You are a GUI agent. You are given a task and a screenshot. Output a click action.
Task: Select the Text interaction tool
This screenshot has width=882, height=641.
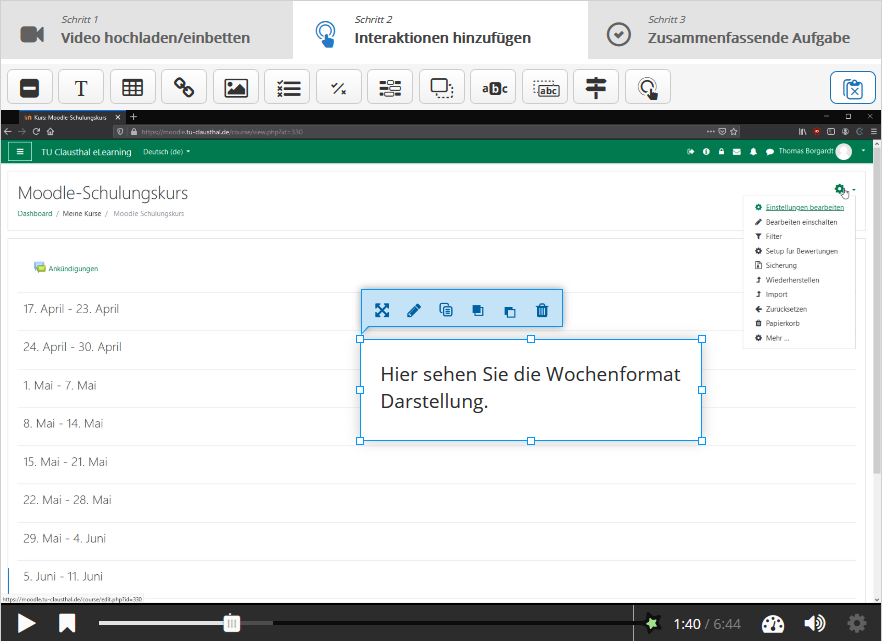(81, 87)
